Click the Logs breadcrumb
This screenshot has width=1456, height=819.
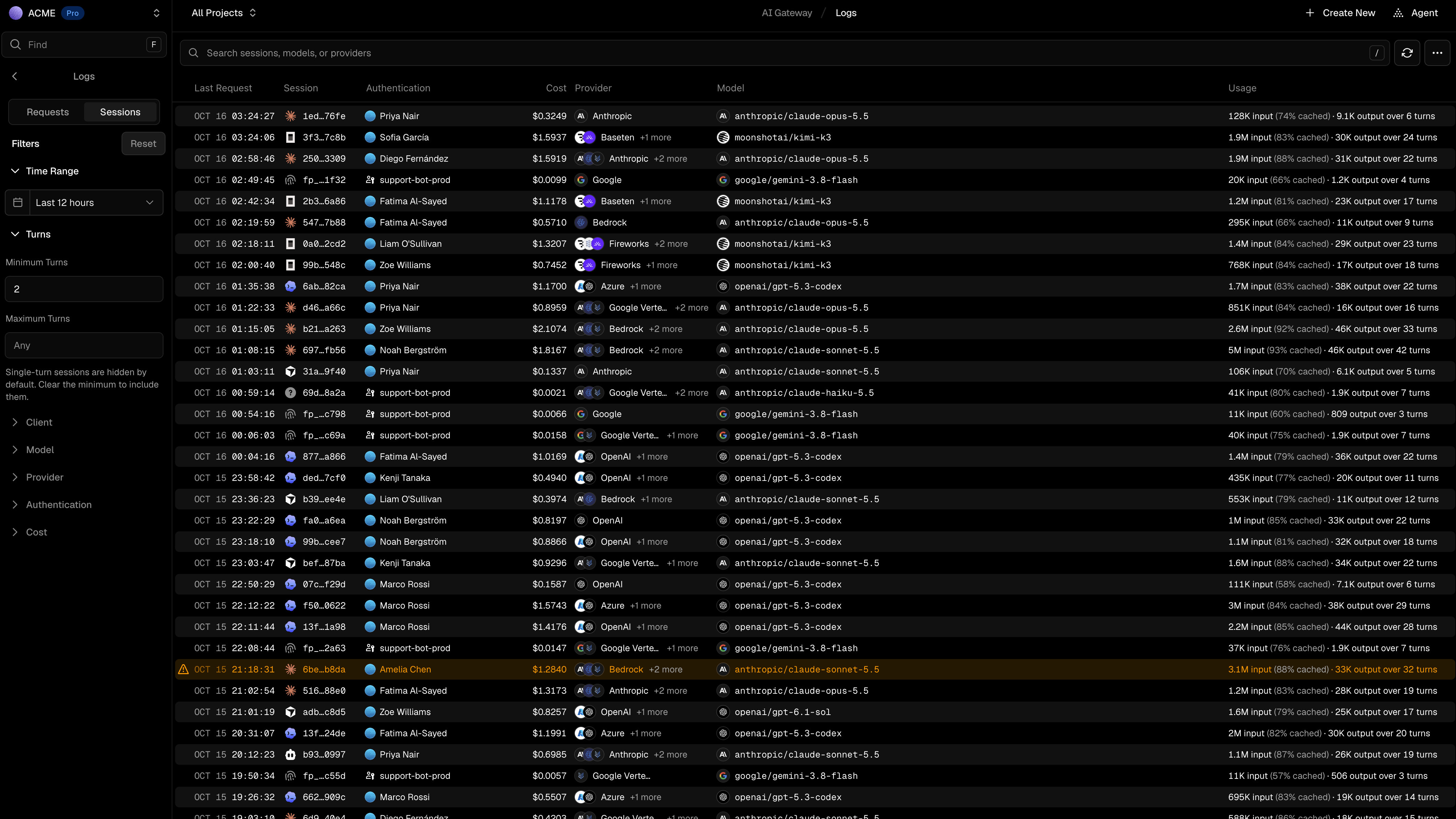coord(846,13)
